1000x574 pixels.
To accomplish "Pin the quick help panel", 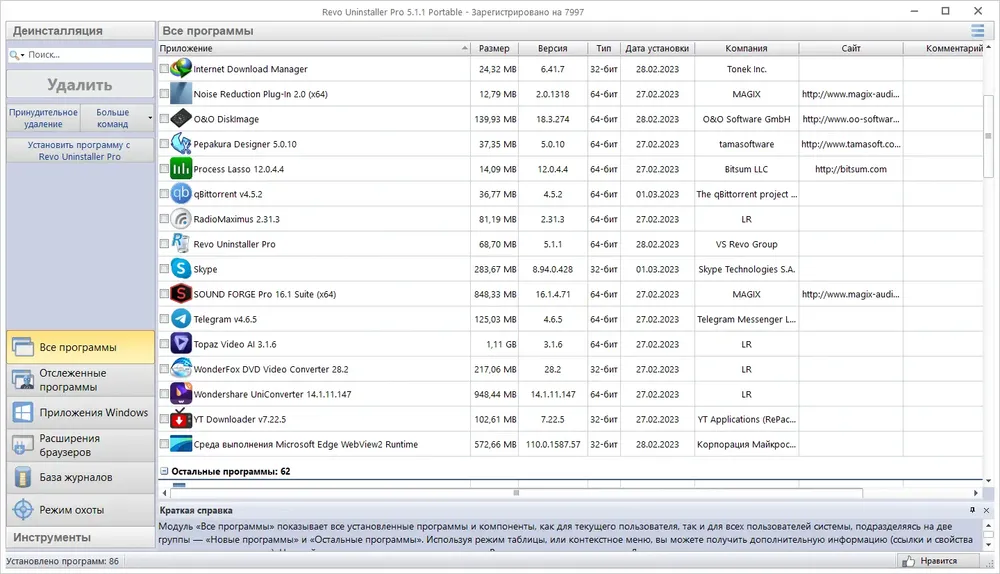I will coord(972,510).
